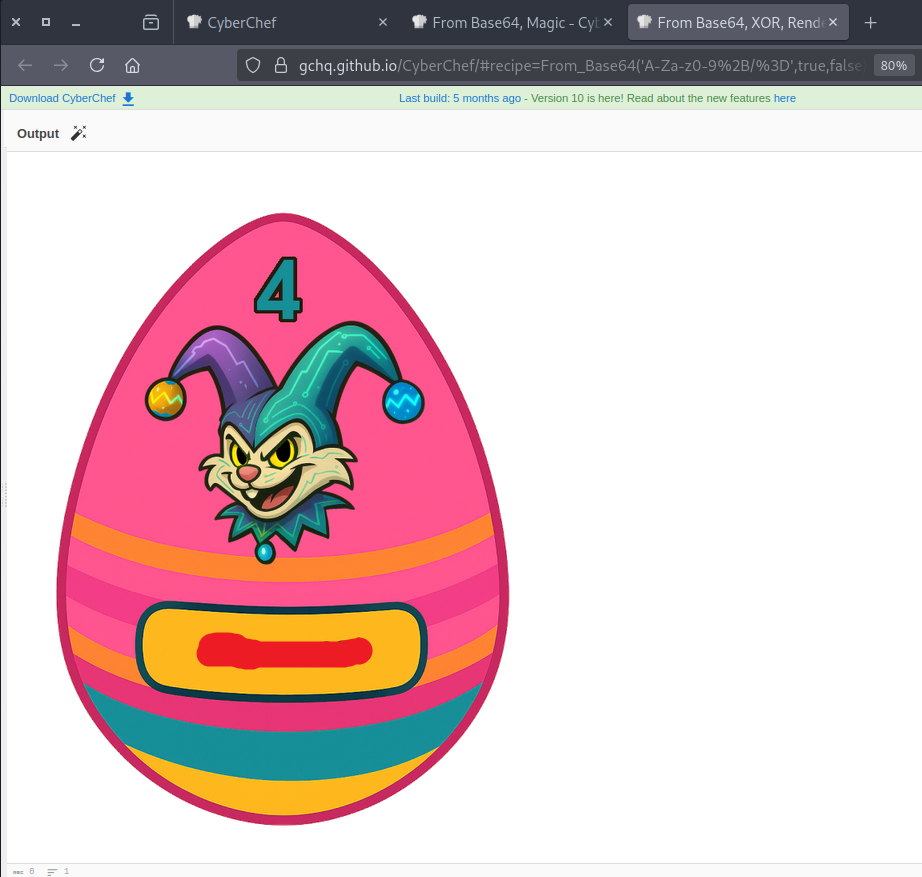922x877 pixels.
Task: Reload the current page
Action: (x=97, y=65)
